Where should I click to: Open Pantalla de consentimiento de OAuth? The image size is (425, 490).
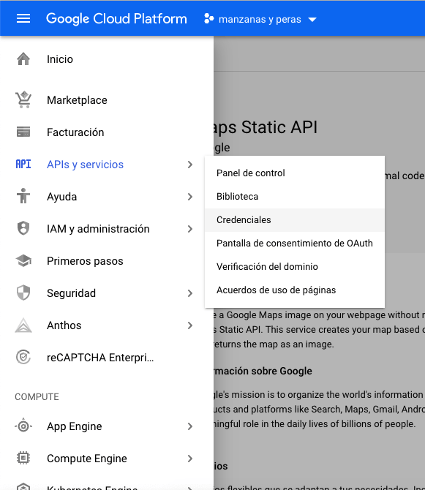[295, 243]
